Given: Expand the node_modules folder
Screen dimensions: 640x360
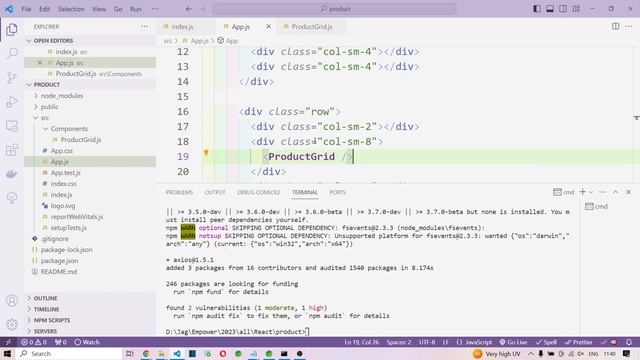Looking at the screenshot, I should pyautogui.click(x=62, y=96).
